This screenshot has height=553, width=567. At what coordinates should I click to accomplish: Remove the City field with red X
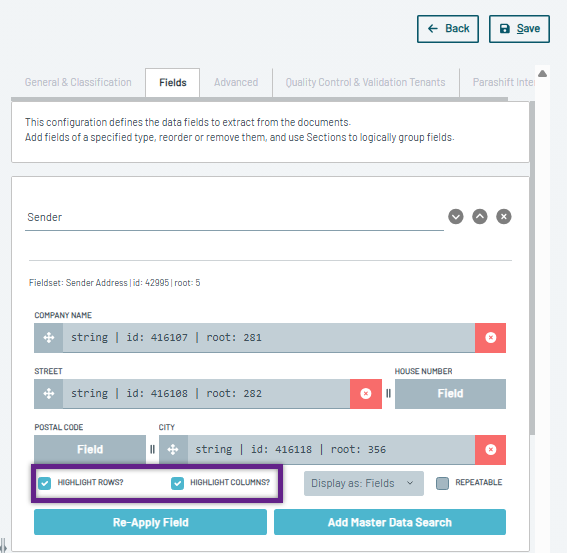[x=490, y=450]
